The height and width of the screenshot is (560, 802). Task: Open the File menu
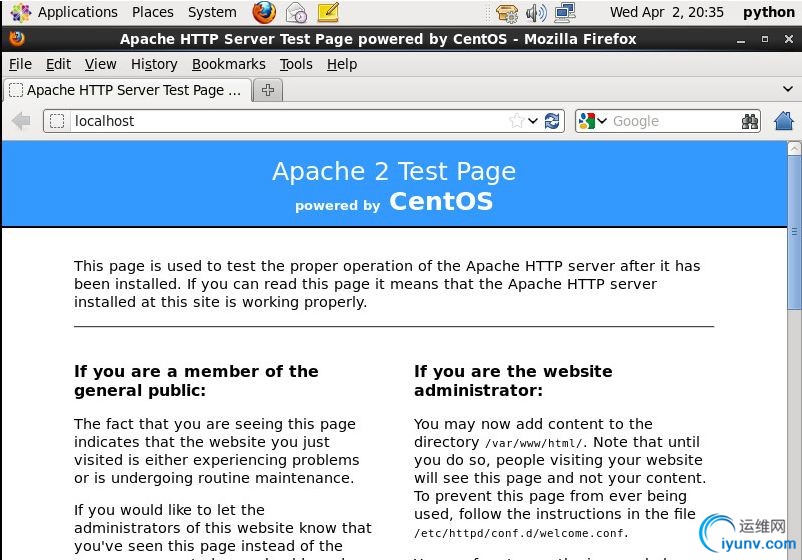[20, 64]
